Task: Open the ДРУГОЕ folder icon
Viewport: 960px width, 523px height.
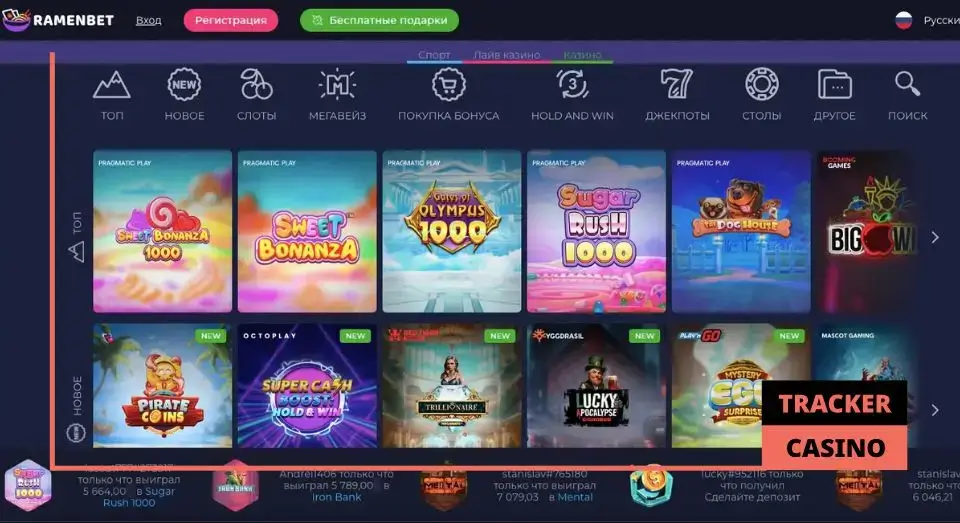Action: pos(834,85)
